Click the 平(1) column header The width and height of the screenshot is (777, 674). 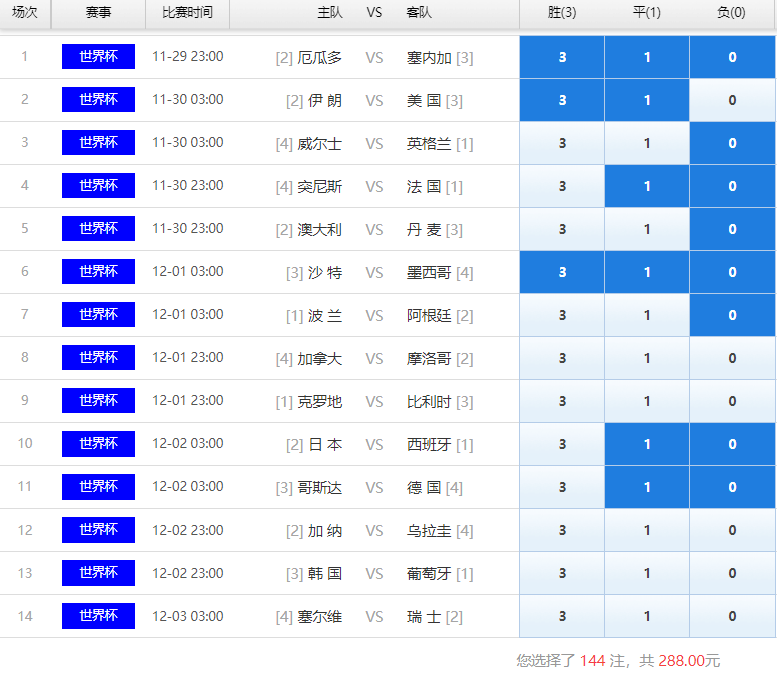(647, 12)
